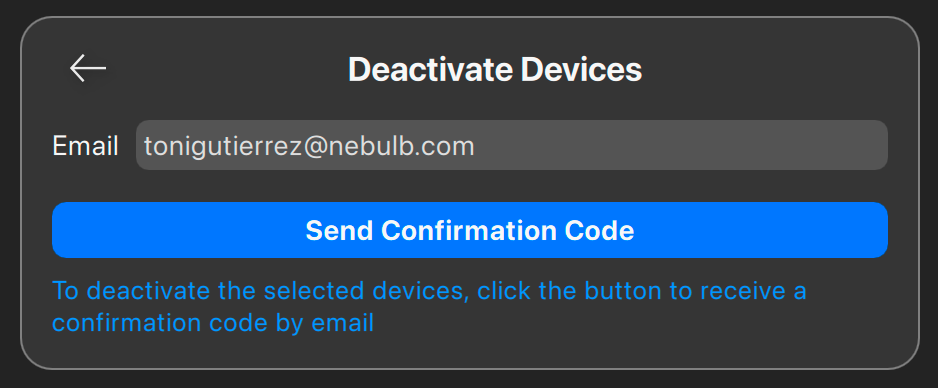Click the Email label
Viewport: 938px width, 388px height.
pos(85,146)
